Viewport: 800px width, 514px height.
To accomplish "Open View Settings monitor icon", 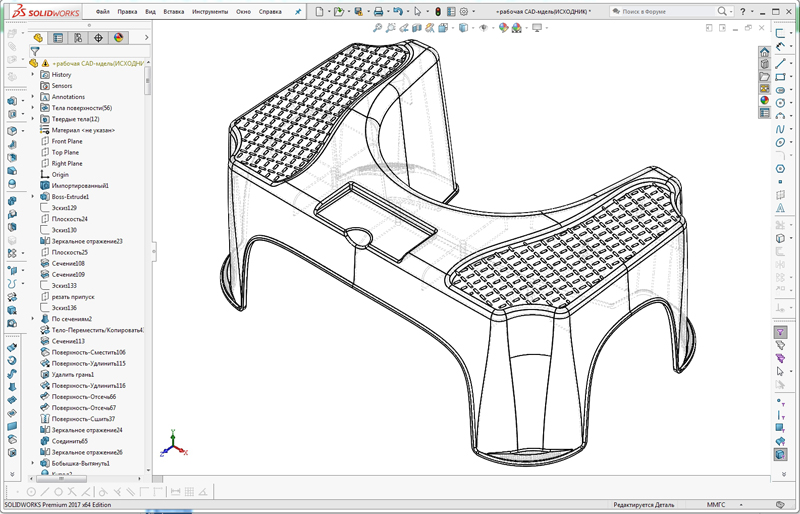I will 537,28.
